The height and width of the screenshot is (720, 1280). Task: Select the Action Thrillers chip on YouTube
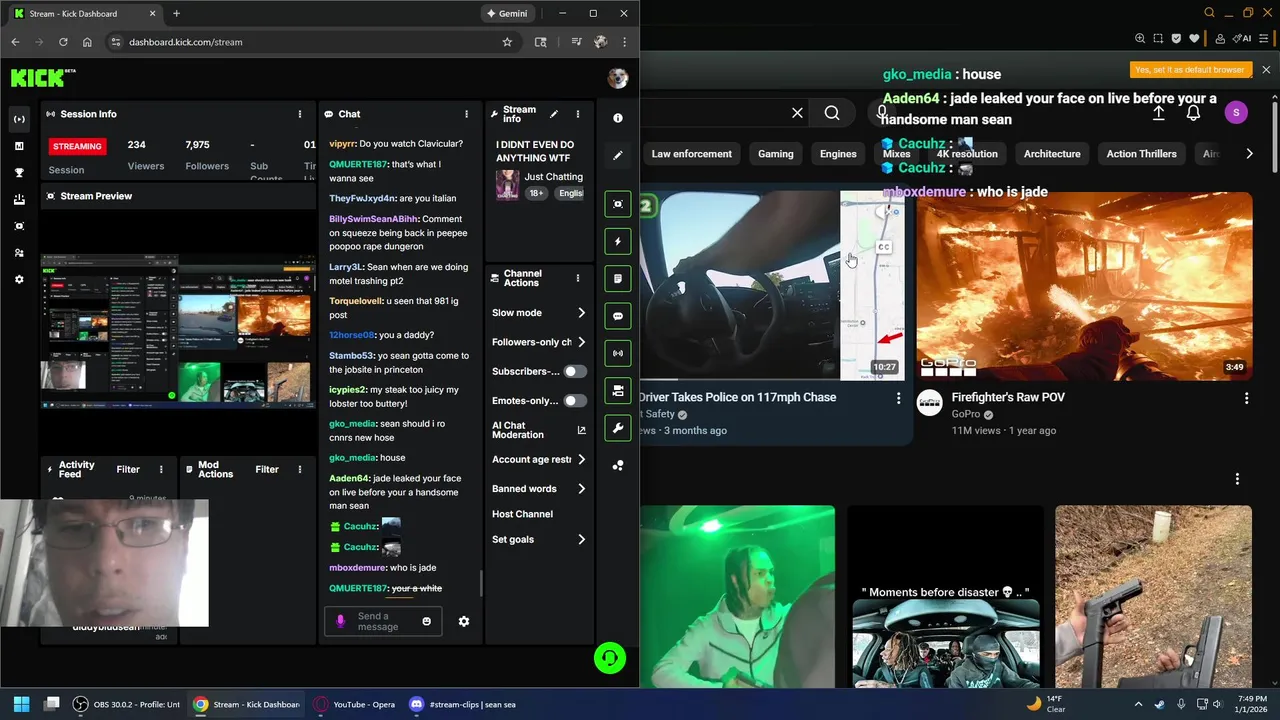[x=1141, y=154]
